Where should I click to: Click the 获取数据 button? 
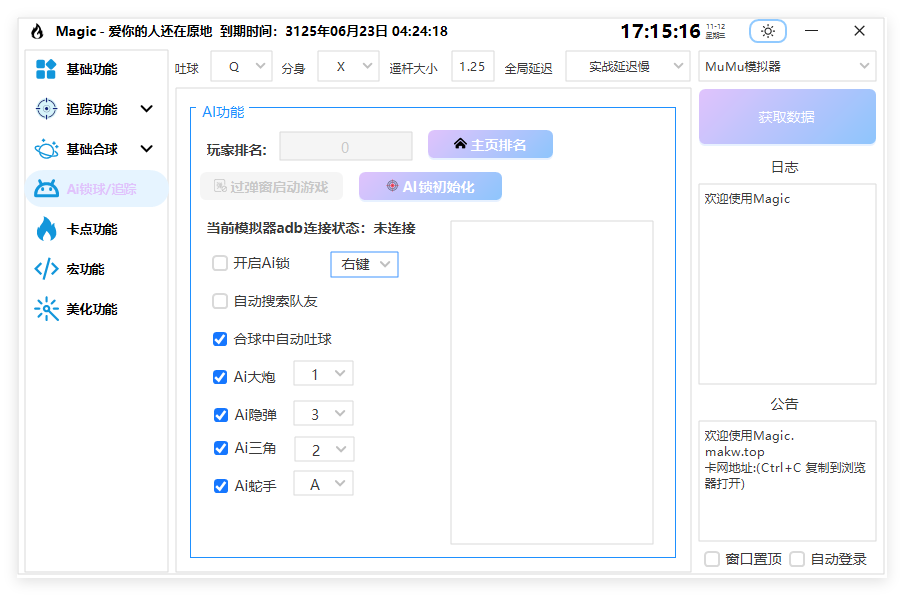[786, 116]
